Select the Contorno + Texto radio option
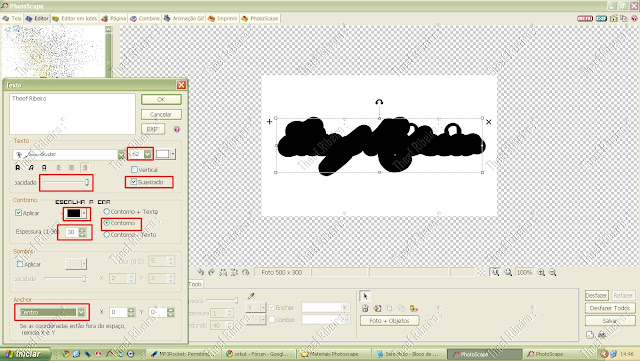The width and height of the screenshot is (640, 361). point(107,212)
